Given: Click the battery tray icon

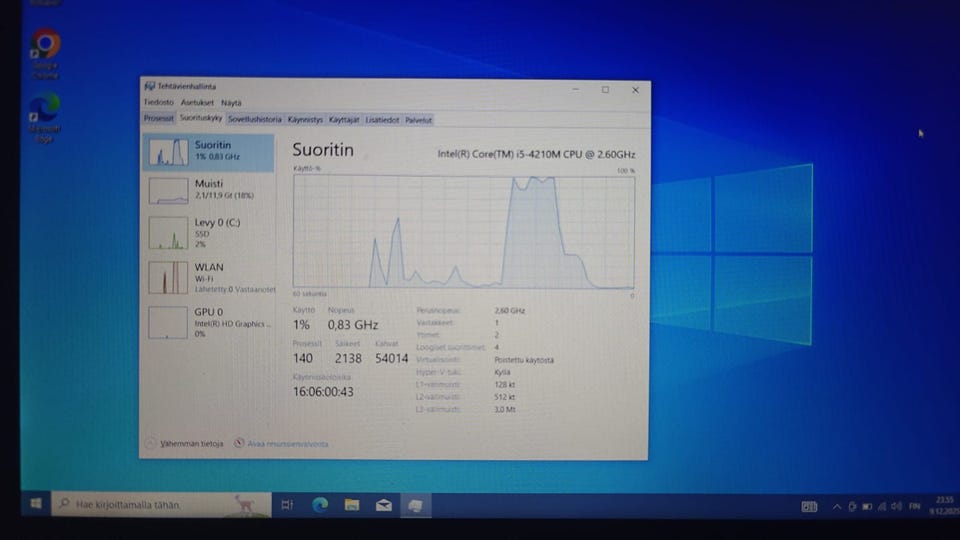Looking at the screenshot, I should click(x=867, y=506).
